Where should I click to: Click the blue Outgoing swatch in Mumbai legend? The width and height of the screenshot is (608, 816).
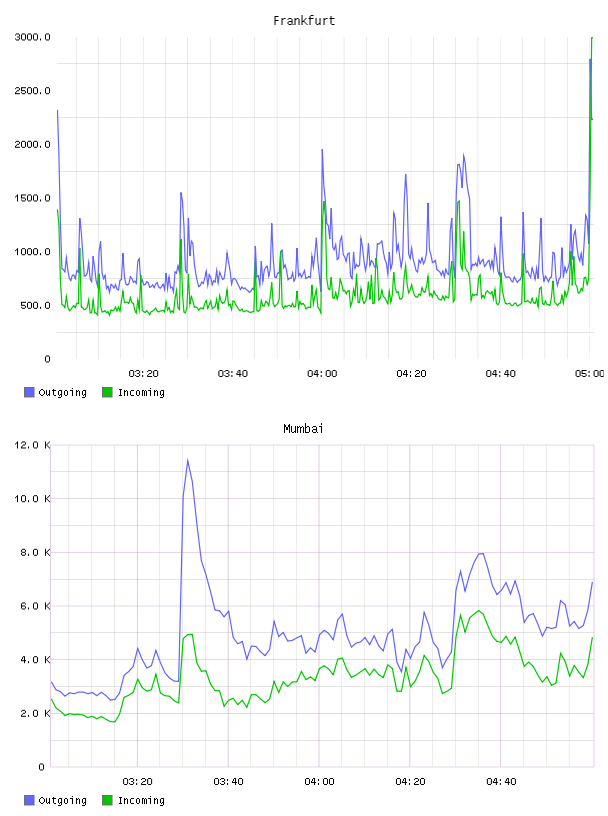(x=29, y=800)
